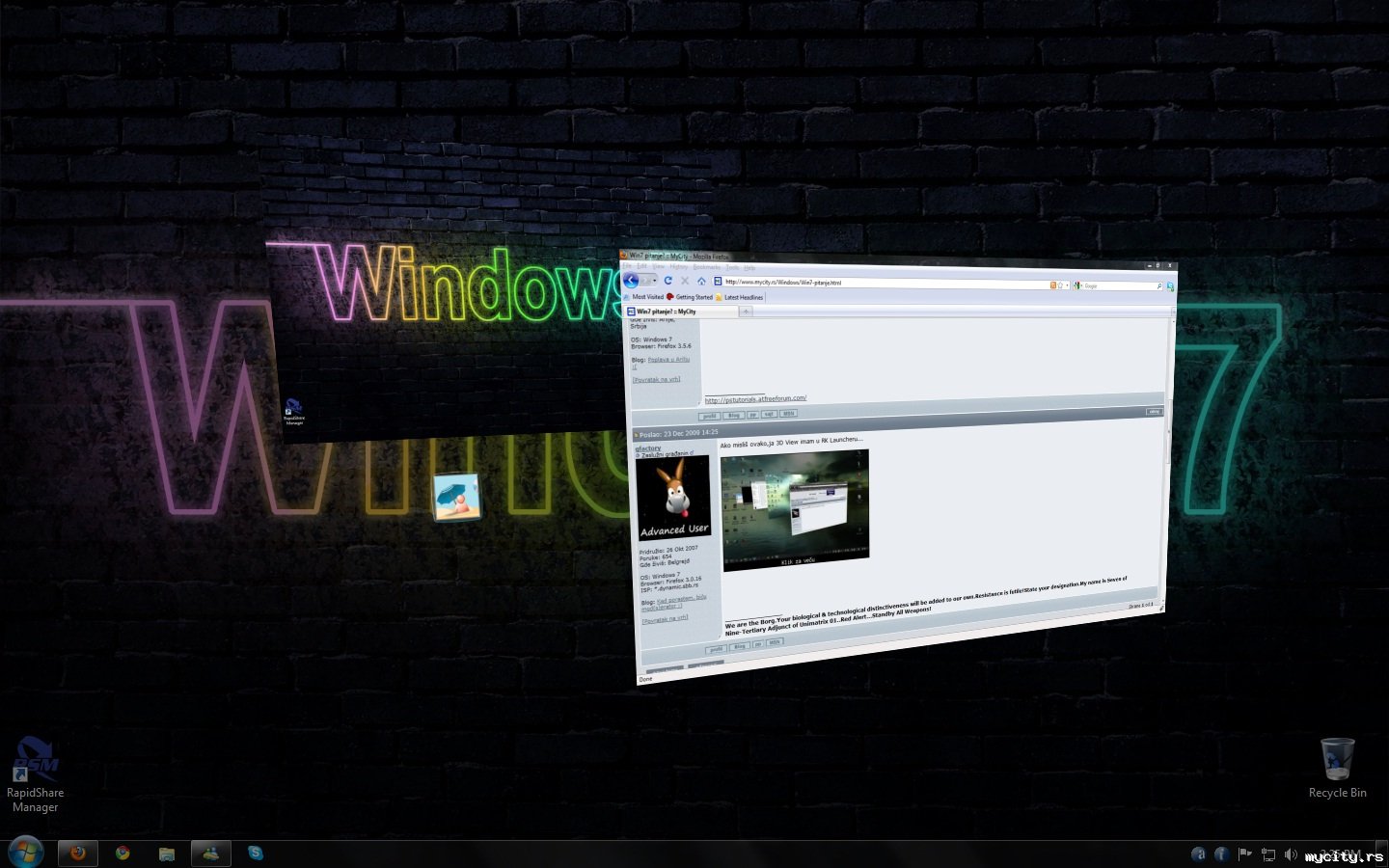Go to the Firefox Home page icon
This screenshot has width=1389, height=868.
pyautogui.click(x=701, y=282)
